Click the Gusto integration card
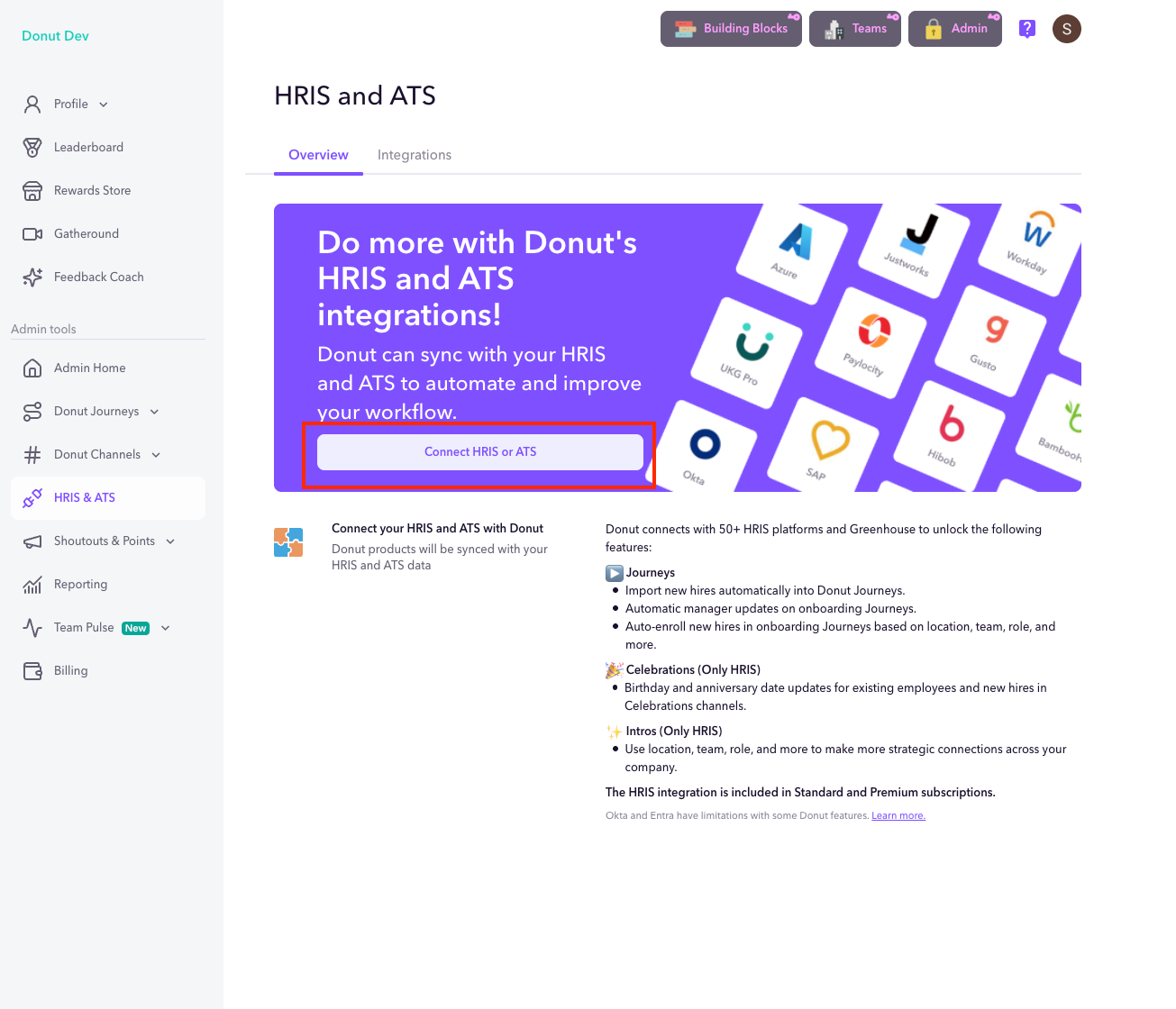Image resolution: width=1176 pixels, height=1009 pixels. [990, 341]
